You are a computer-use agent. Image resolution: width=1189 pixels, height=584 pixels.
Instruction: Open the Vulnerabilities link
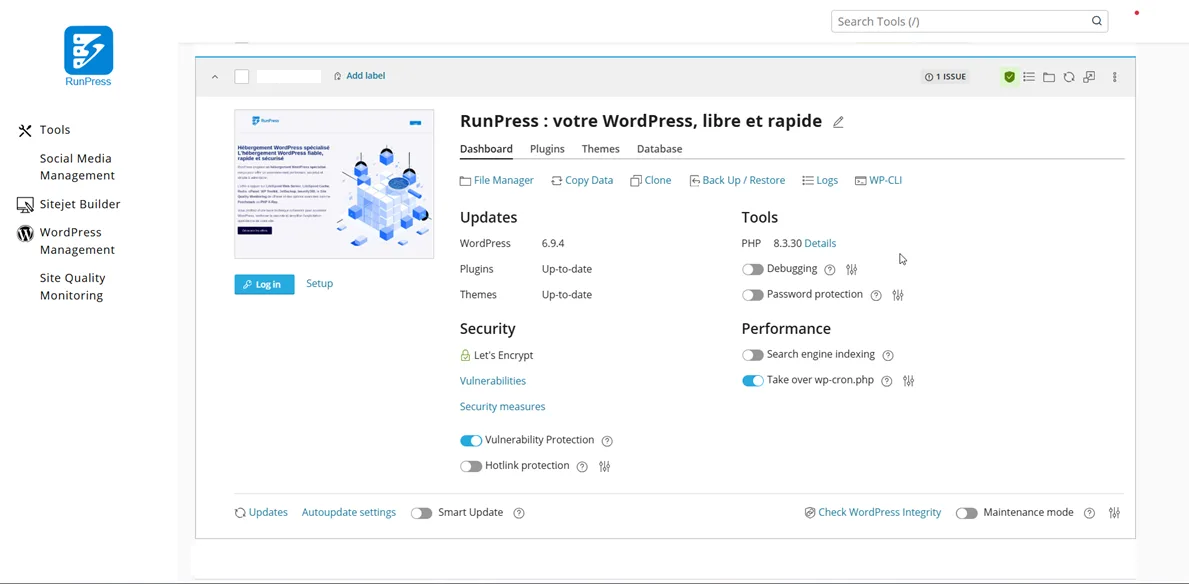pyautogui.click(x=493, y=381)
